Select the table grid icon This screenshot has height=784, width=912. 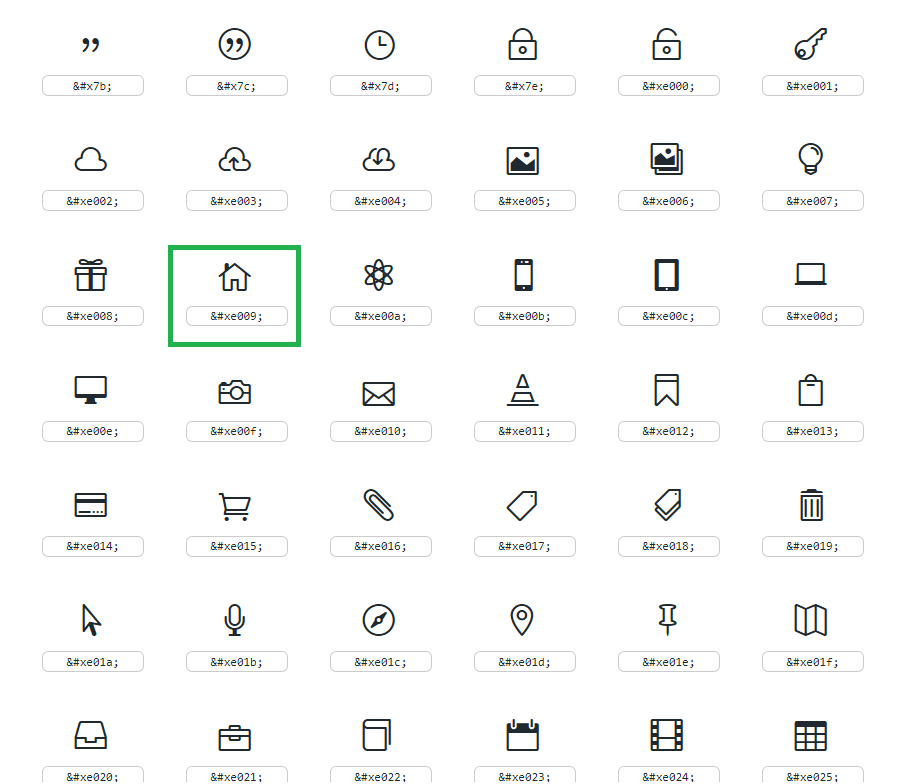tap(811, 736)
